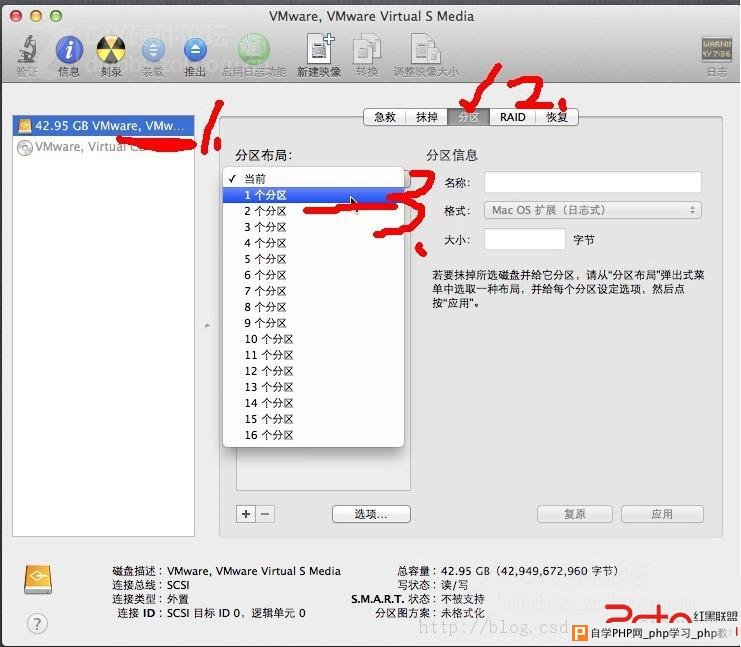Click the Verify (验证) microscope icon

(27, 50)
